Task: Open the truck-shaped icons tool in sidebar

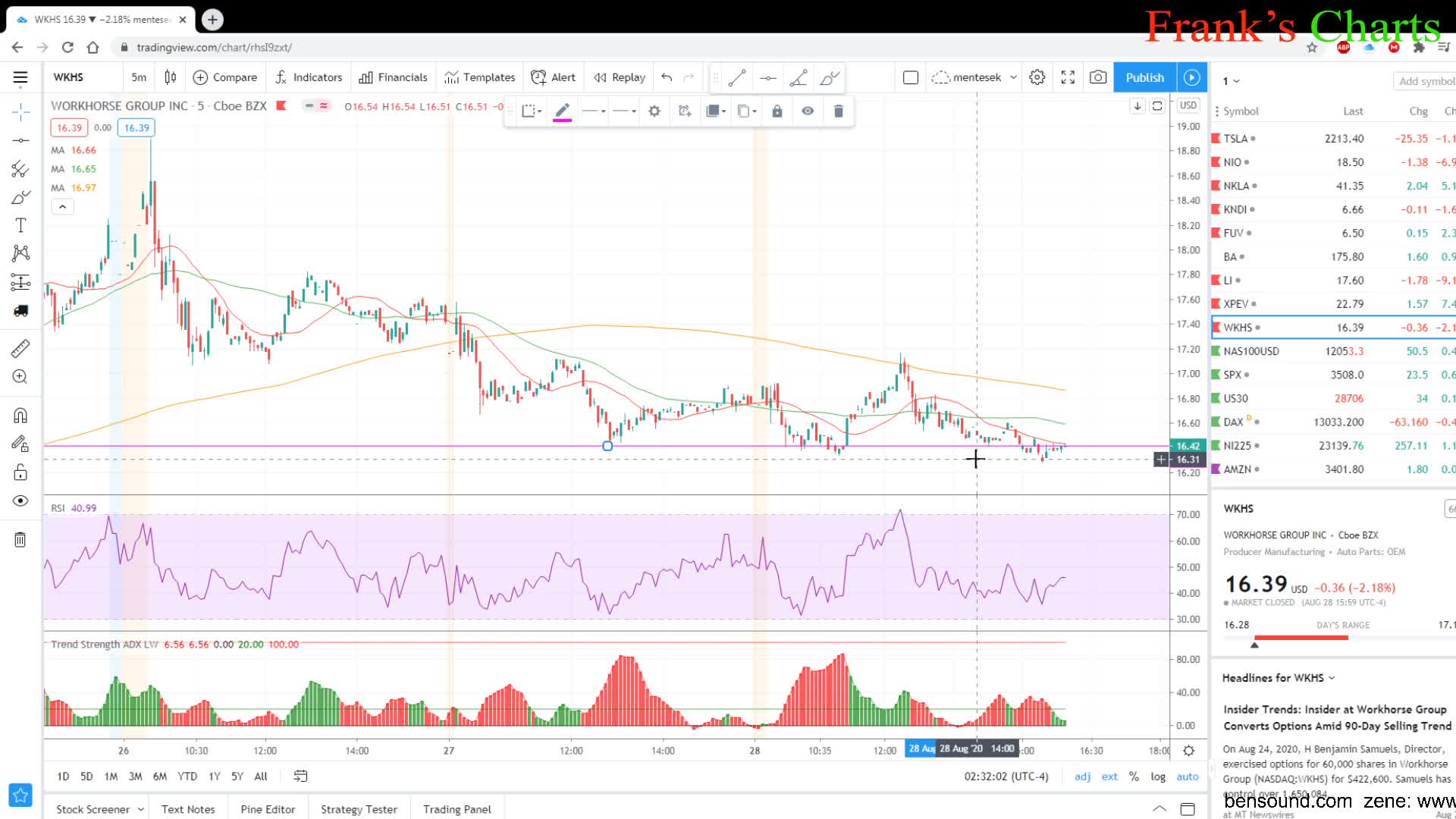Action: tap(20, 311)
